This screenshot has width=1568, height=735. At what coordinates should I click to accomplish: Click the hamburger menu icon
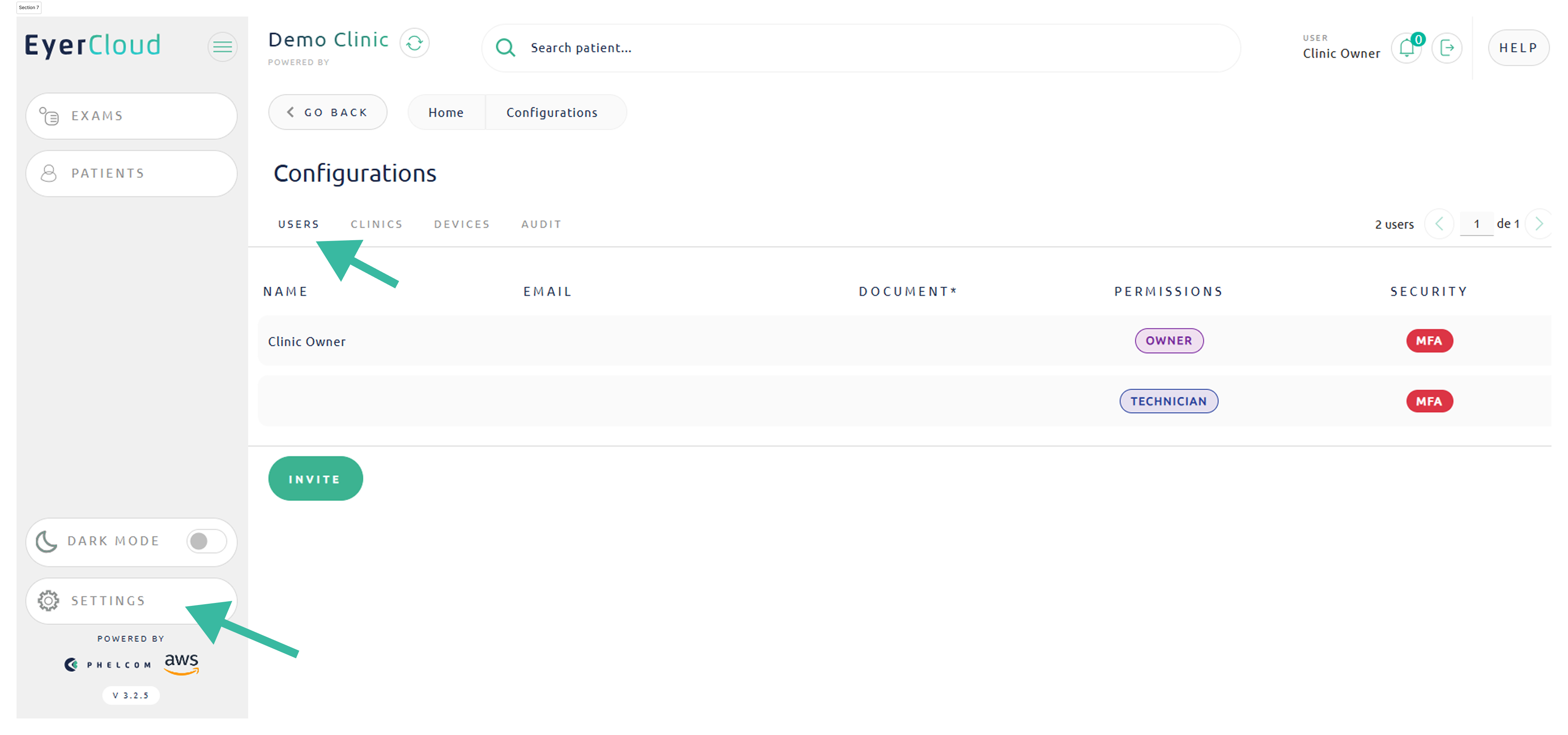222,47
